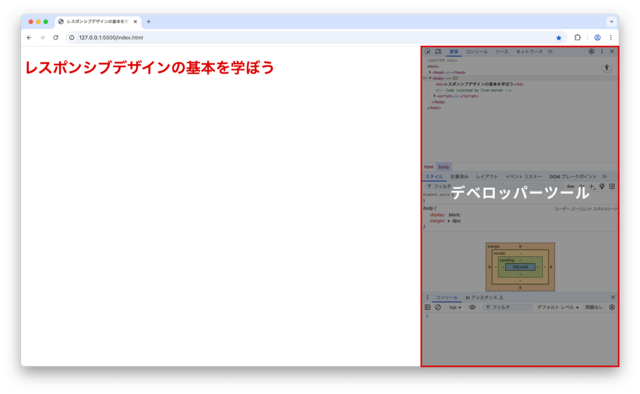640x394 pixels.
Task: Show more sidebar tabs via chevron
Action: [604, 176]
